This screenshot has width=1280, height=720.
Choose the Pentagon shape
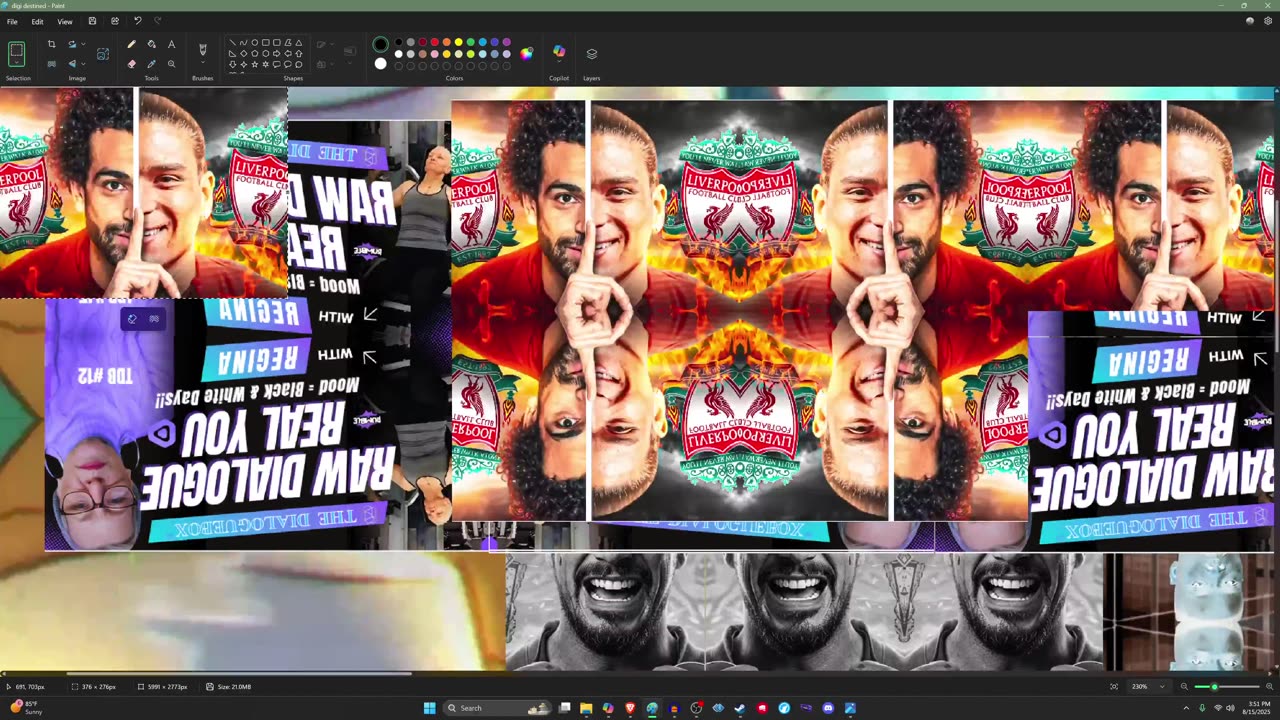(254, 53)
